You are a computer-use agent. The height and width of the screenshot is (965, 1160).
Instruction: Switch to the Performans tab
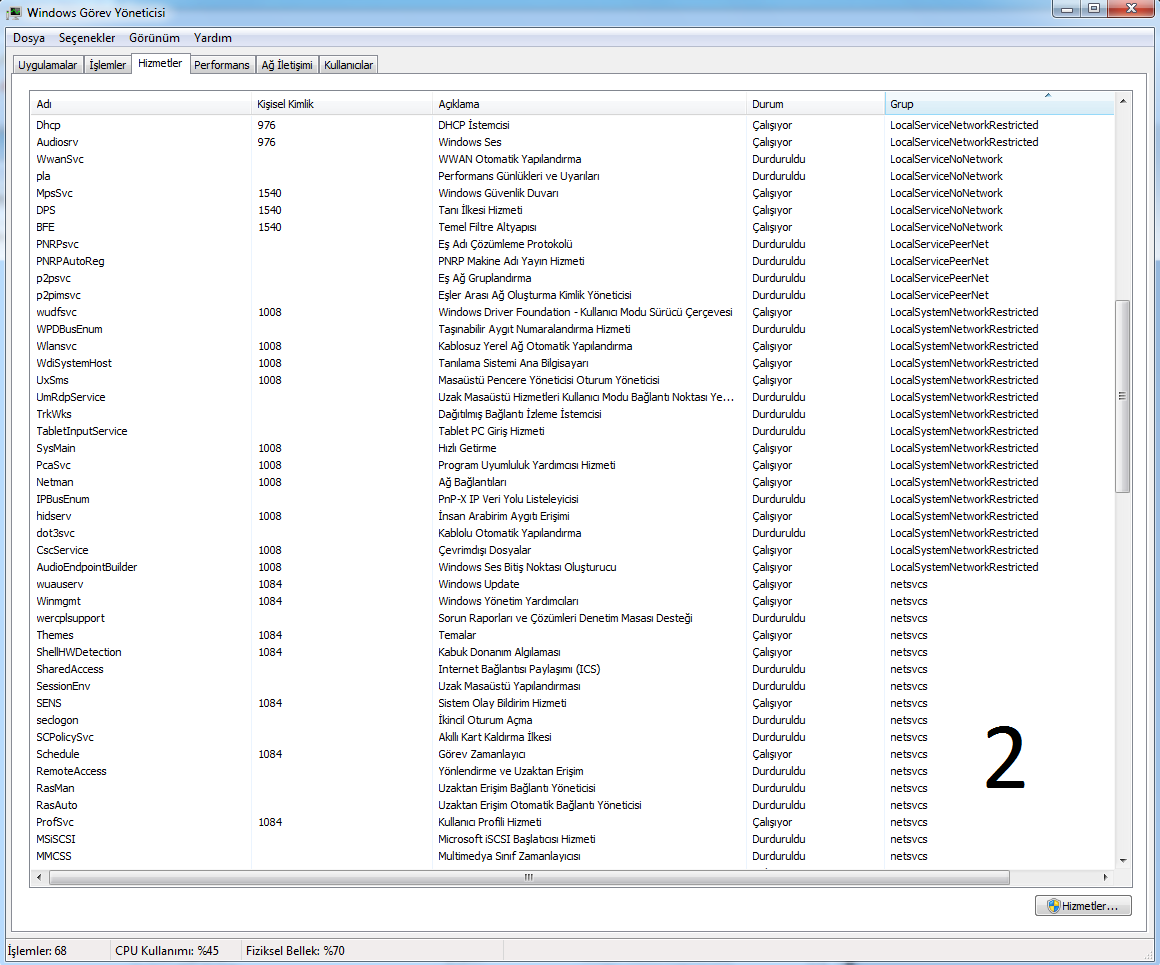(x=222, y=65)
